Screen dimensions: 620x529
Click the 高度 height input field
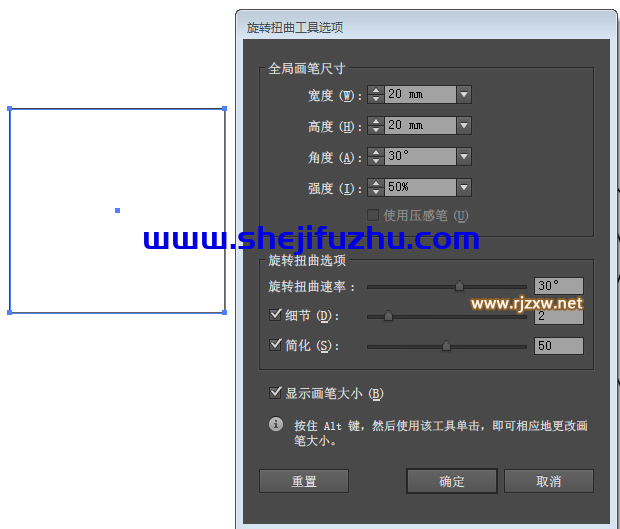(420, 125)
